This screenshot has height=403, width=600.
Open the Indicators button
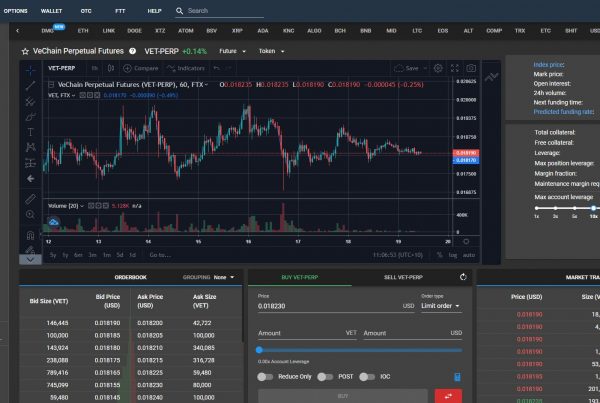pyautogui.click(x=186, y=68)
